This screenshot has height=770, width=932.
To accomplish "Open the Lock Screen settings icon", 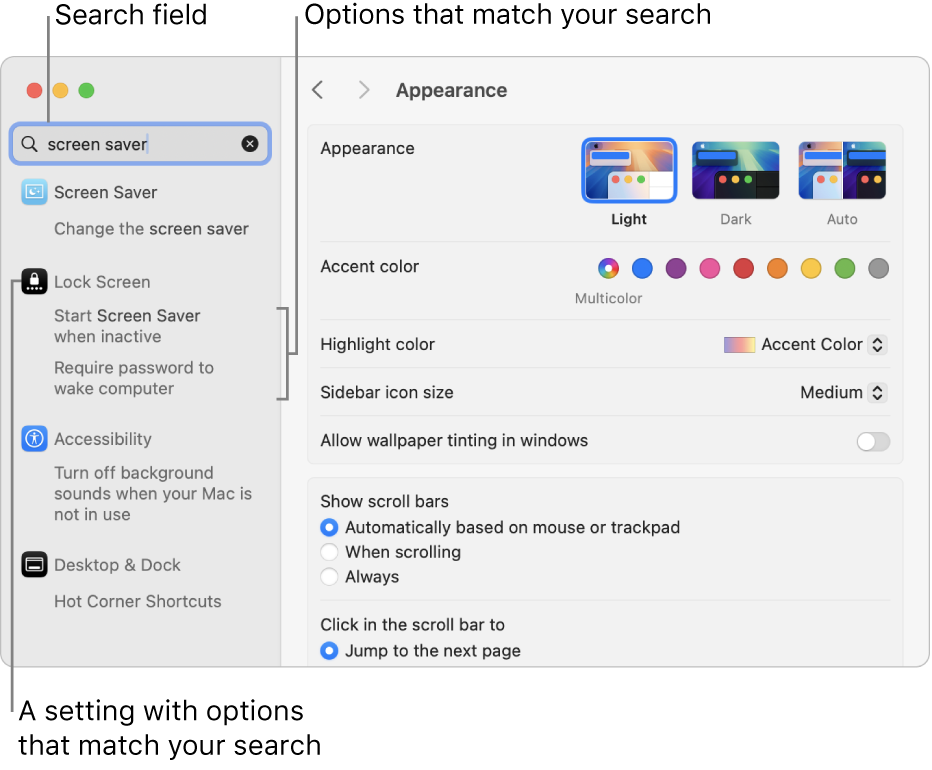I will [x=35, y=282].
